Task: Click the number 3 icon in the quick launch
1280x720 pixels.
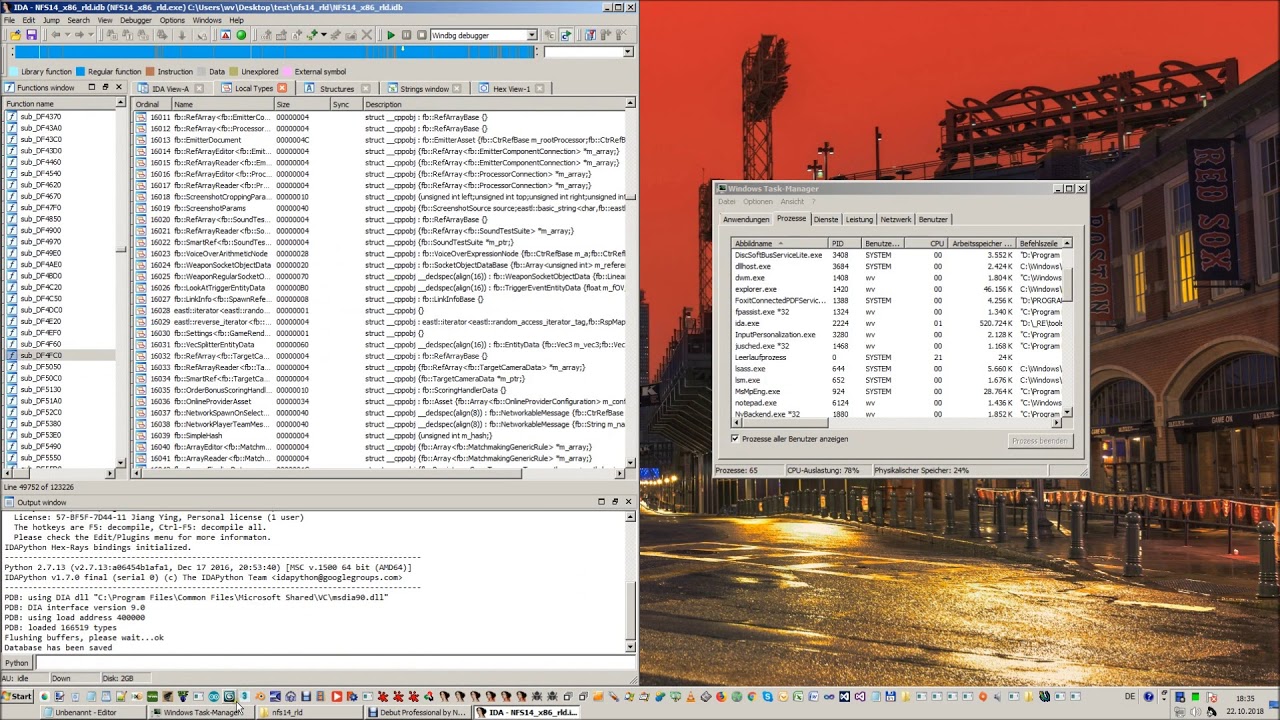Action: click(244, 696)
